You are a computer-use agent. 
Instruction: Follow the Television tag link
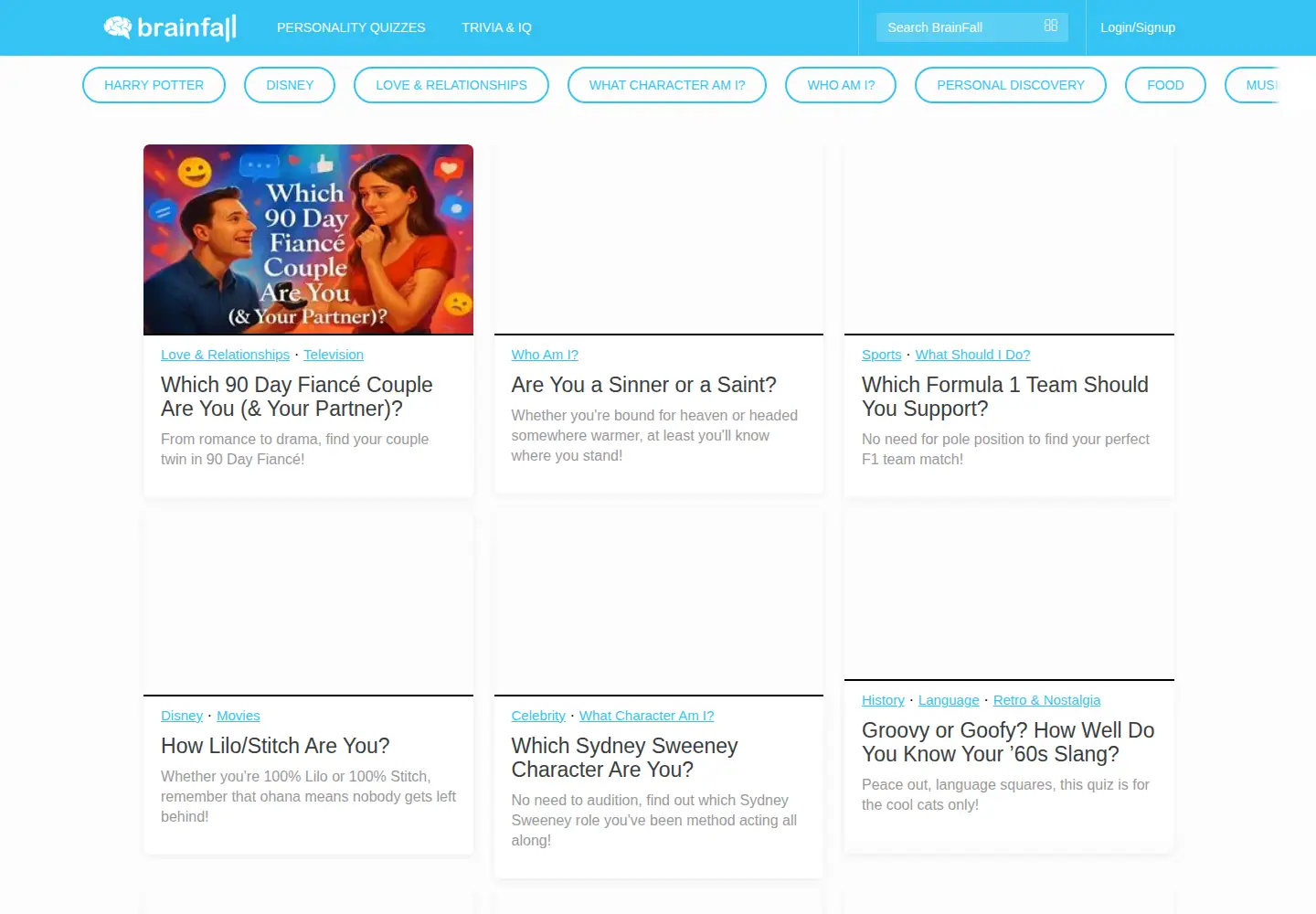(x=334, y=355)
